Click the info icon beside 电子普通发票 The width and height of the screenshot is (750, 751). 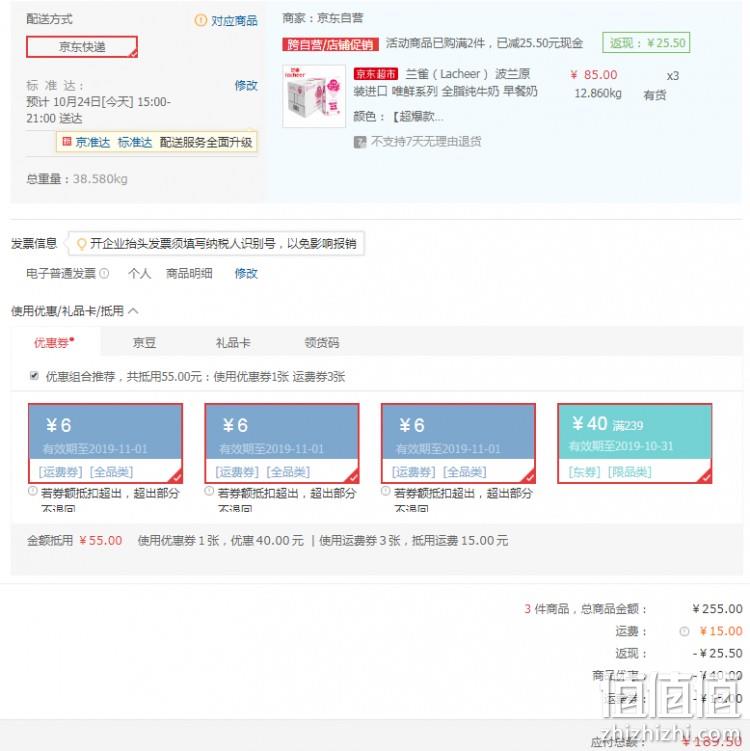point(104,273)
